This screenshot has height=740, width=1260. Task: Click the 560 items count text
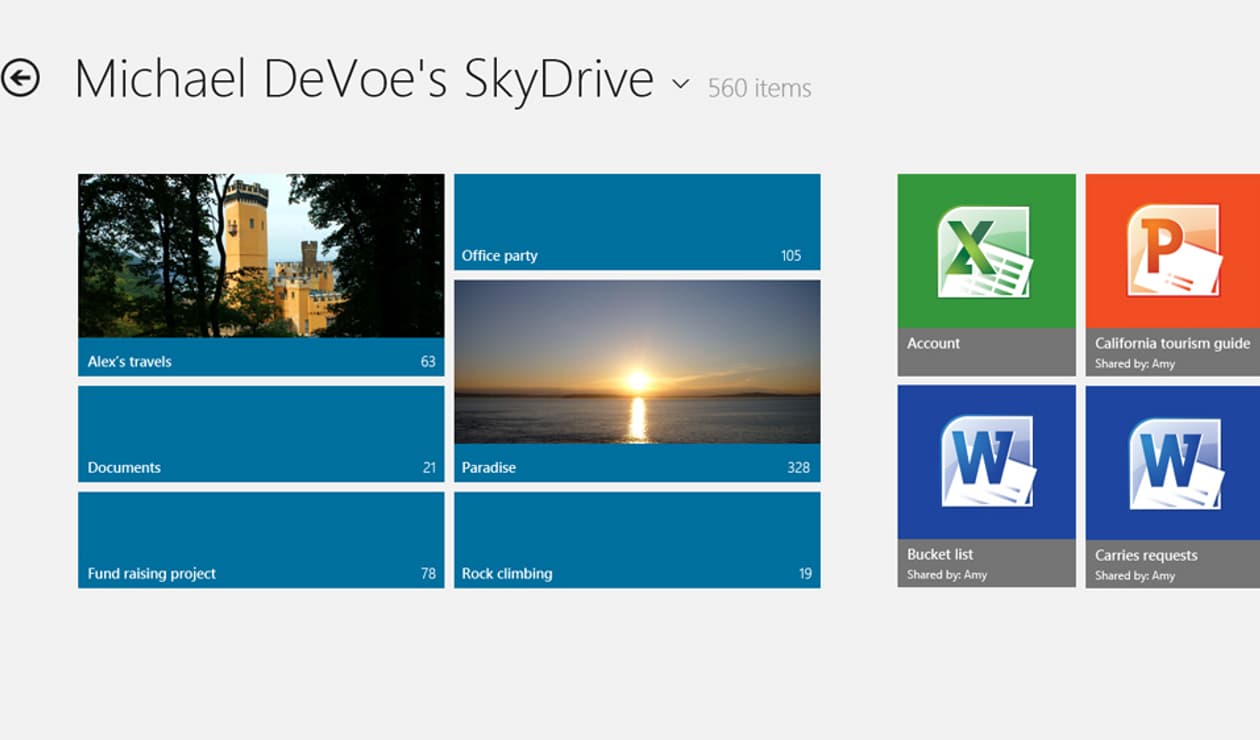click(759, 88)
